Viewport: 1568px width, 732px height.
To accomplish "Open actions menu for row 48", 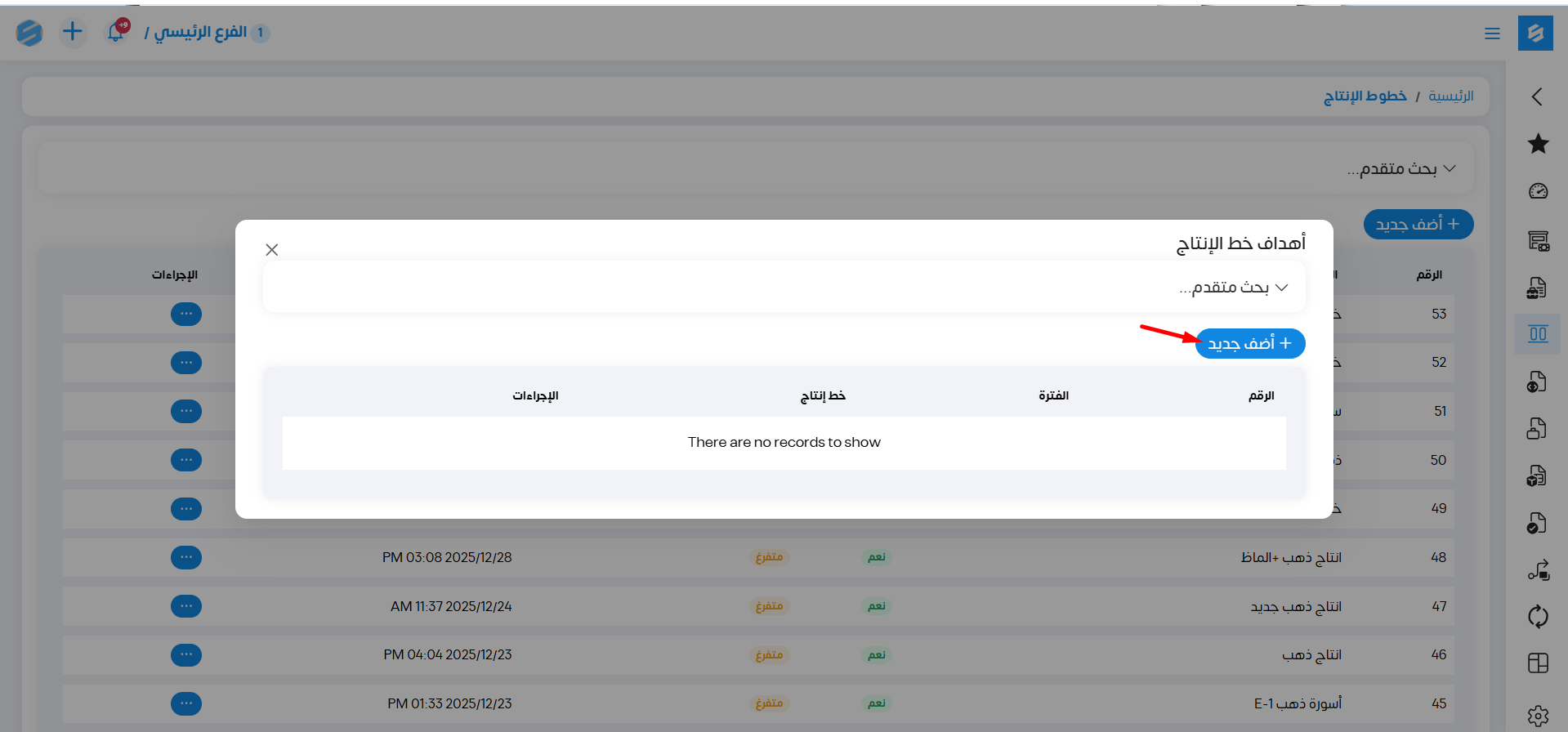I will [186, 557].
